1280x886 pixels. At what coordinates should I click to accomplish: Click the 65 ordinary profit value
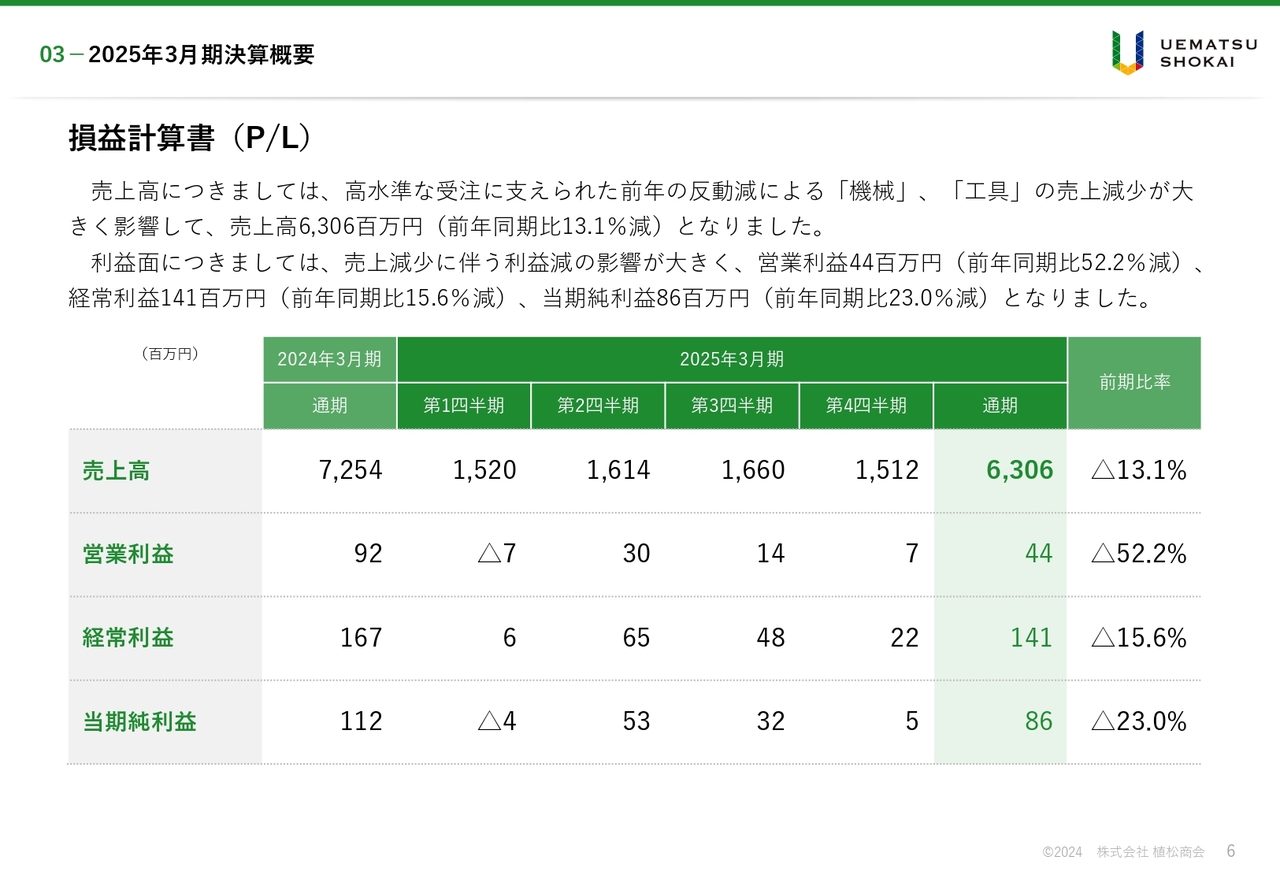637,637
